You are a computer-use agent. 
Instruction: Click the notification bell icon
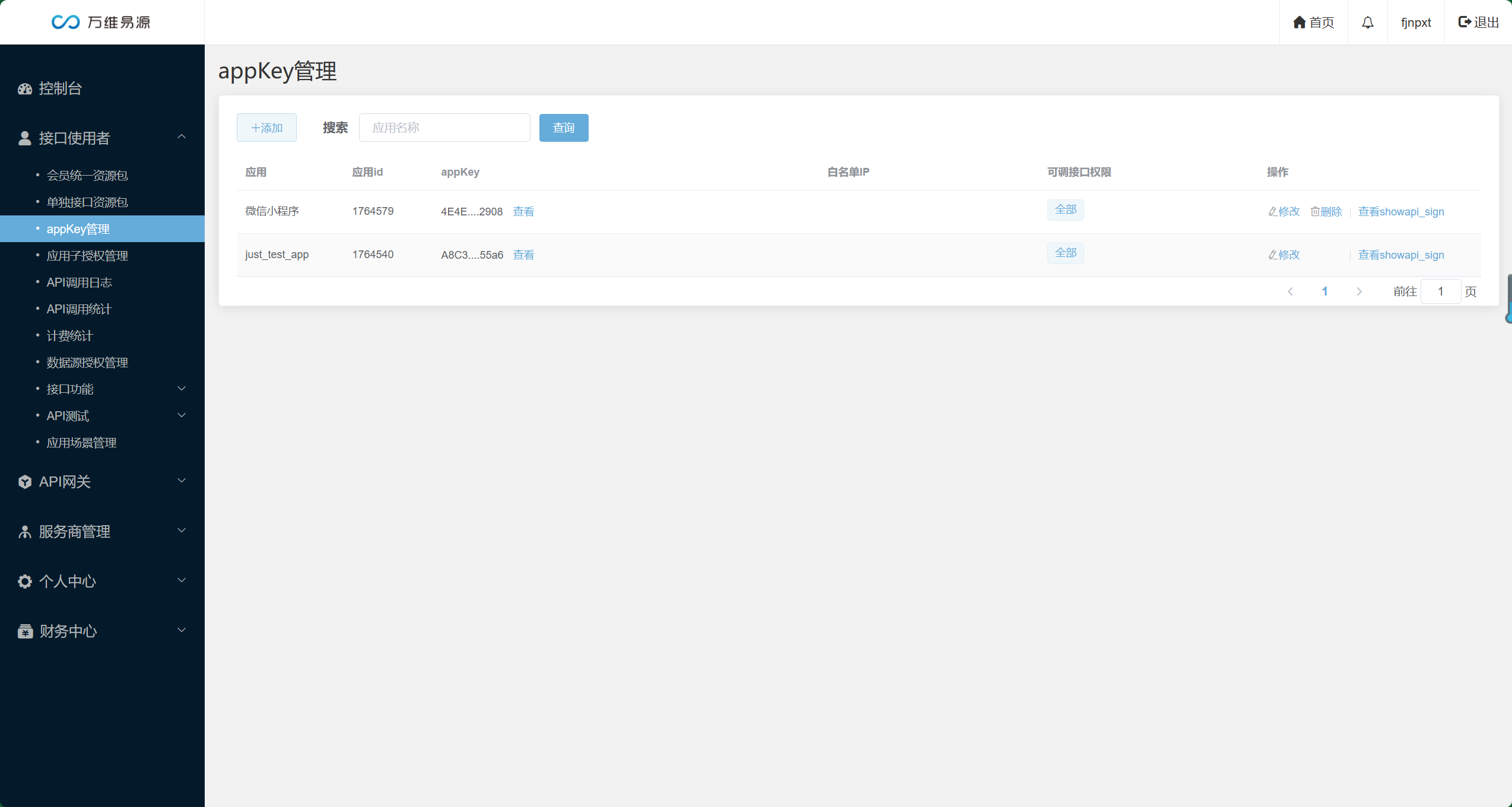point(1367,23)
